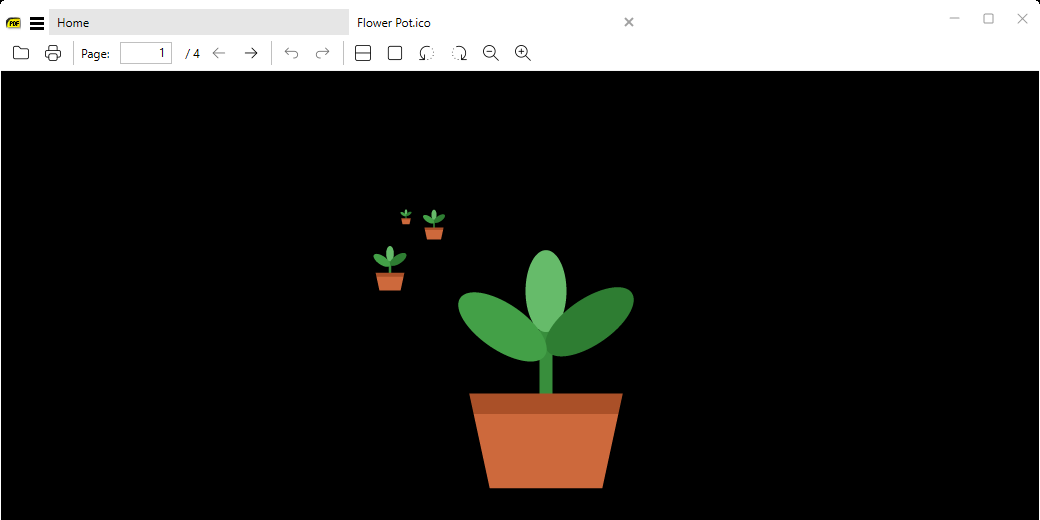Click the redo arrow icon
The height and width of the screenshot is (520, 1040).
(x=322, y=53)
